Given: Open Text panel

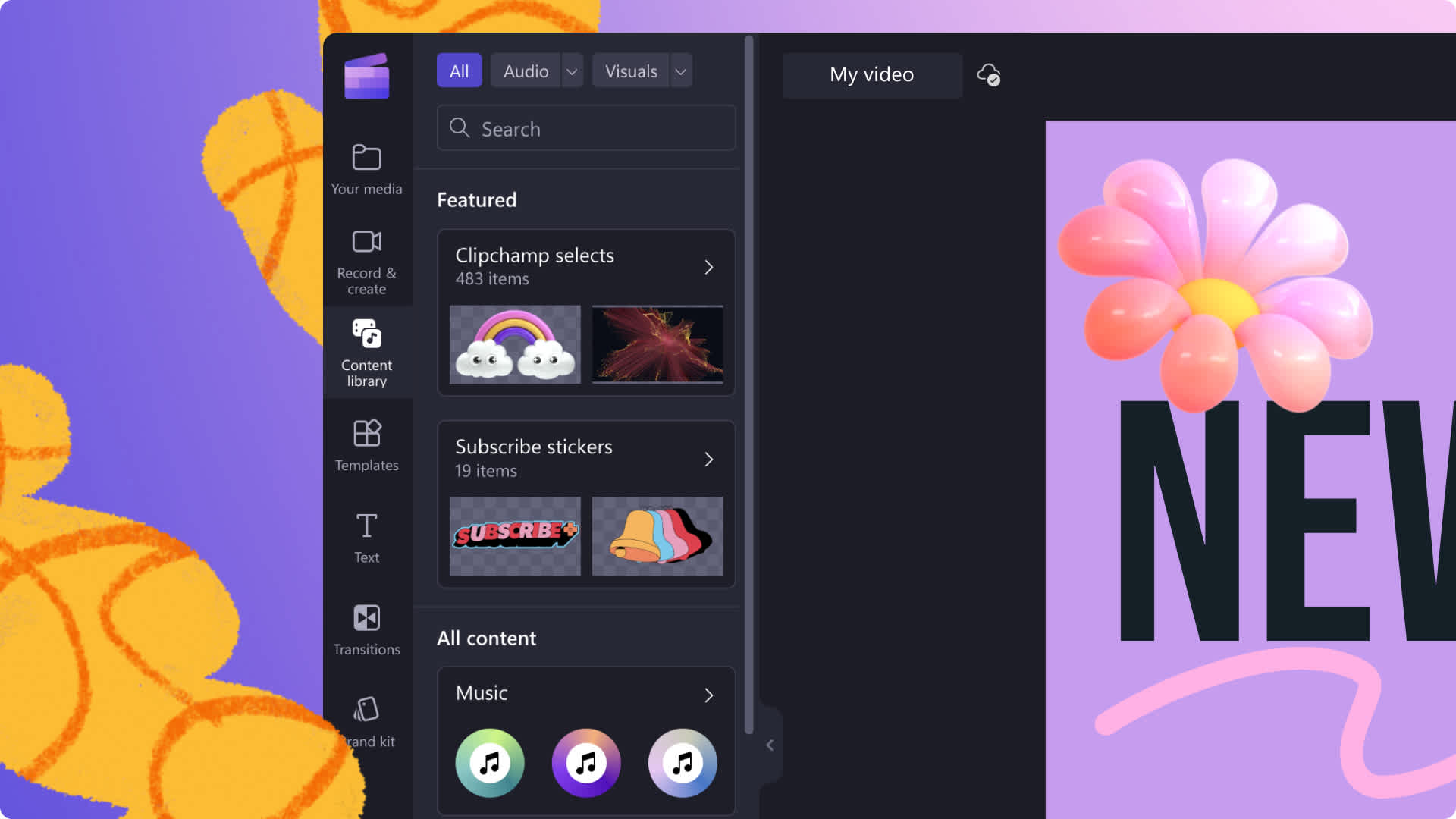Looking at the screenshot, I should [366, 536].
